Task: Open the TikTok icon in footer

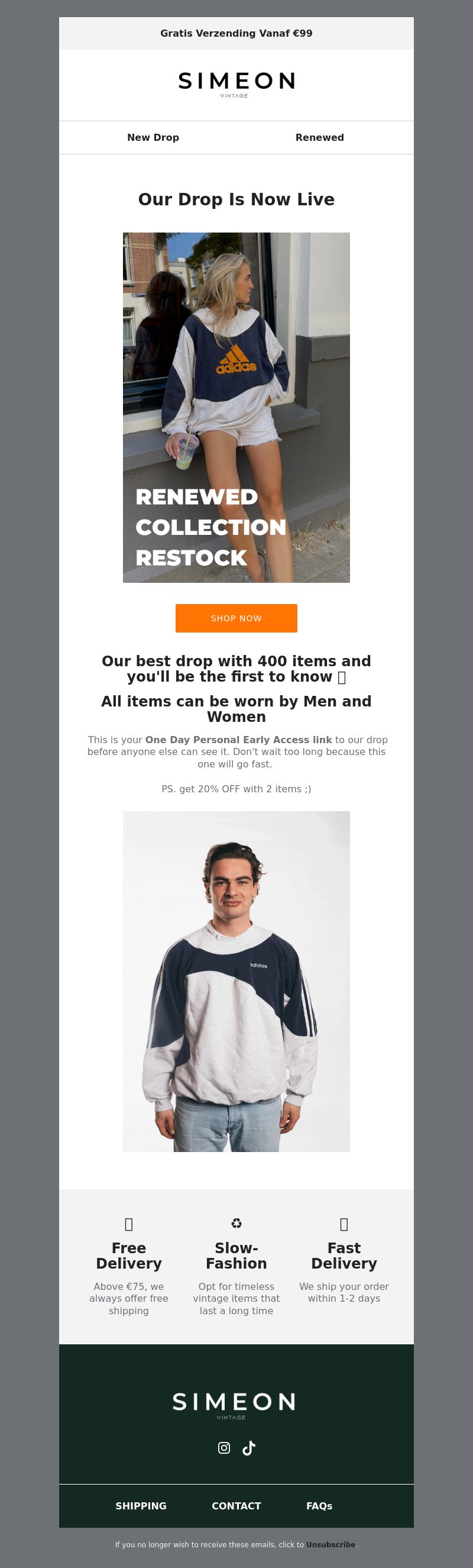Action: click(x=249, y=1448)
